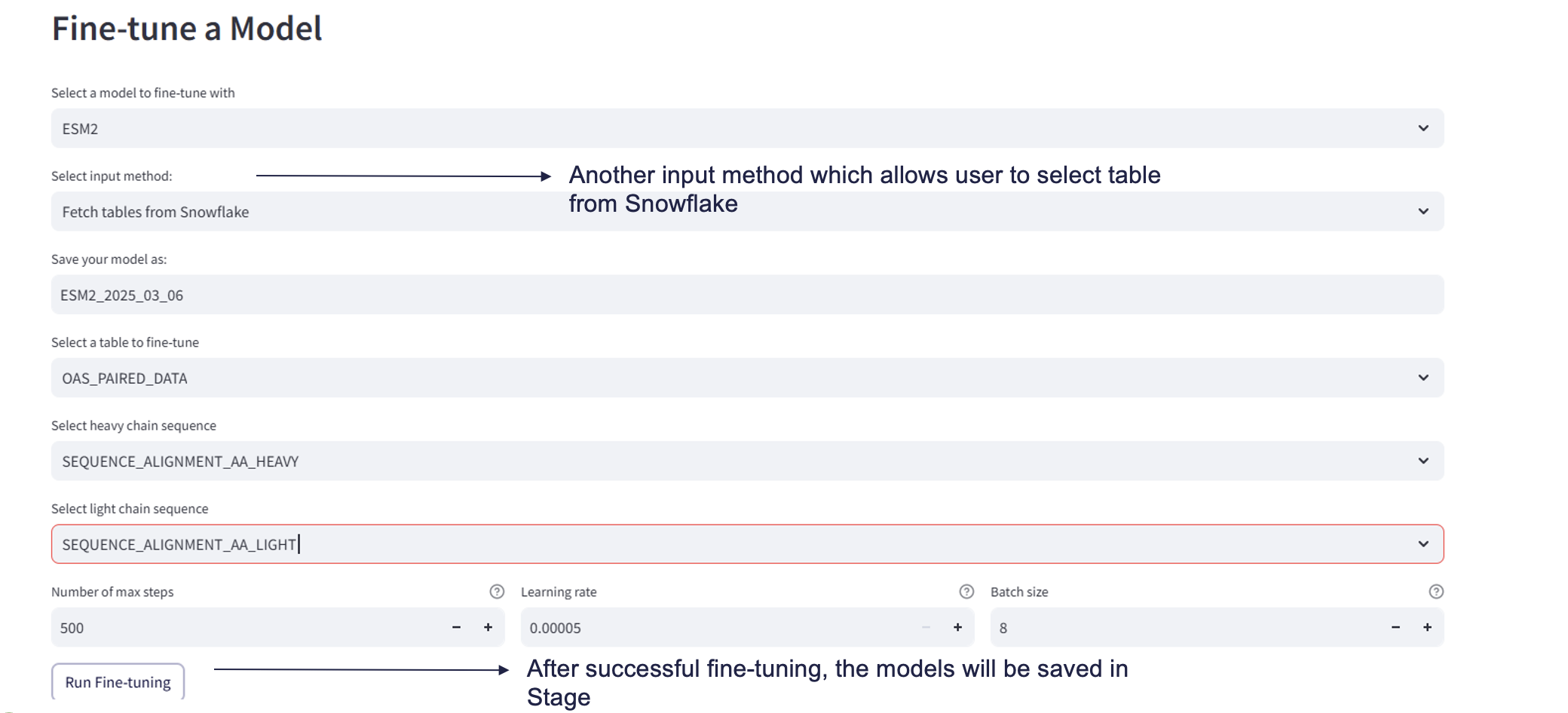Expand the input method dropdown
Viewport: 1568px width, 713px height.
click(1423, 212)
